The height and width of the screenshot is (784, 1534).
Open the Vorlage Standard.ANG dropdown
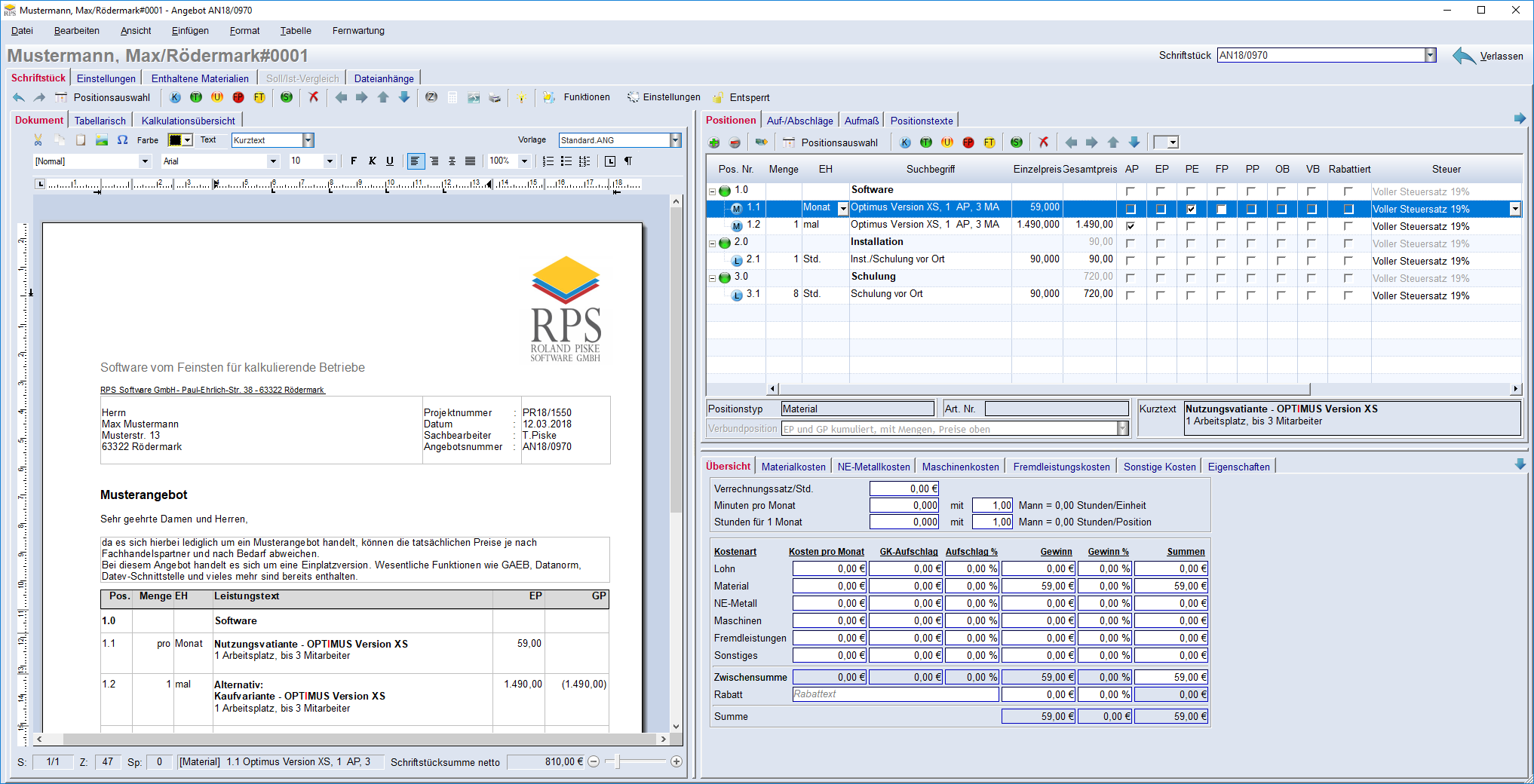point(675,140)
